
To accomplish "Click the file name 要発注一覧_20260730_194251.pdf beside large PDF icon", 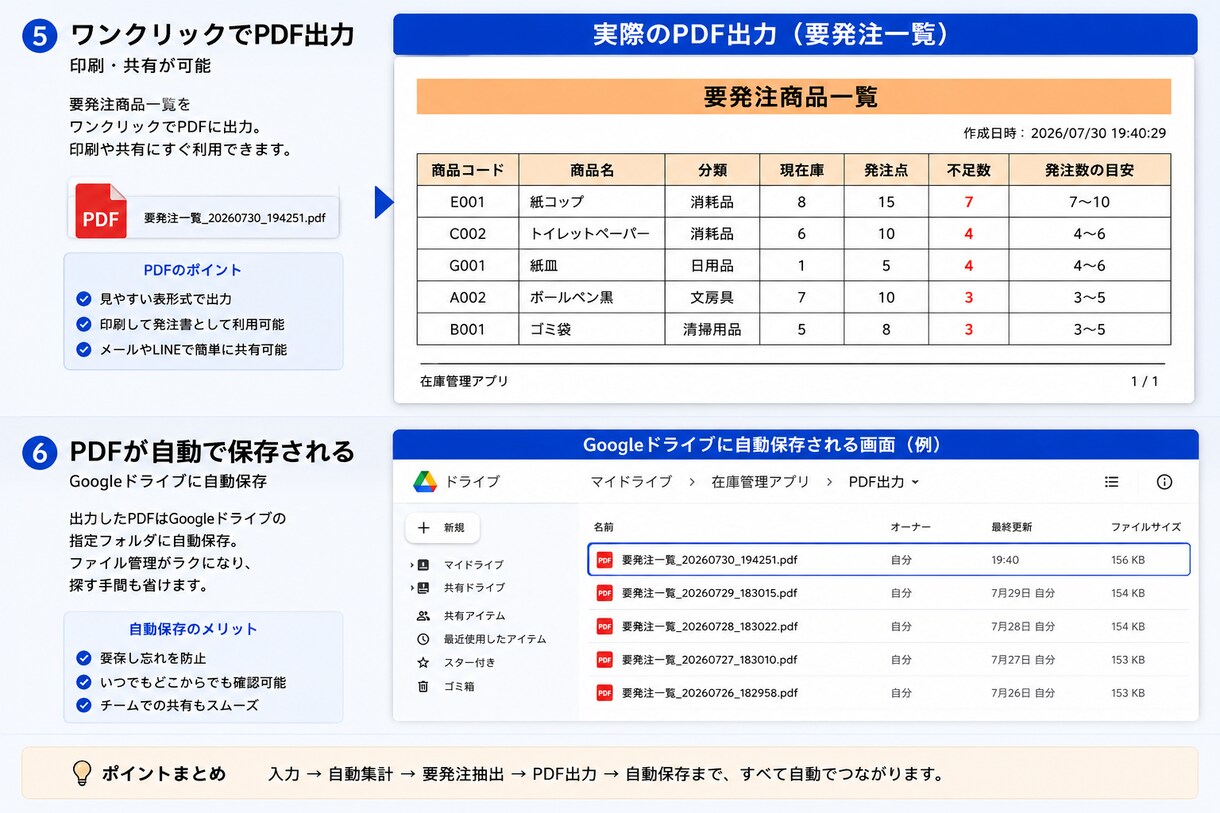I will [x=235, y=217].
